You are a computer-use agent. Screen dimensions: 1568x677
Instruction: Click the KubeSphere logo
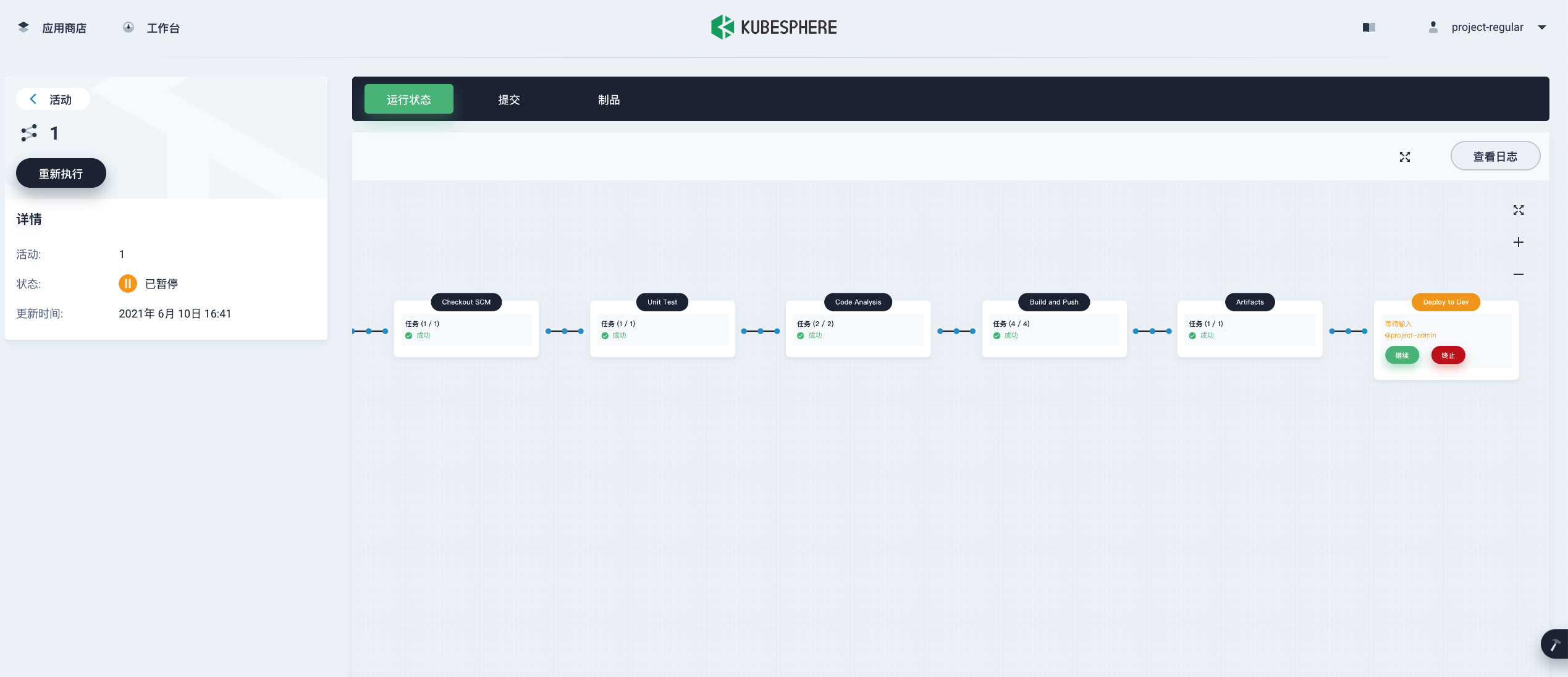[773, 27]
